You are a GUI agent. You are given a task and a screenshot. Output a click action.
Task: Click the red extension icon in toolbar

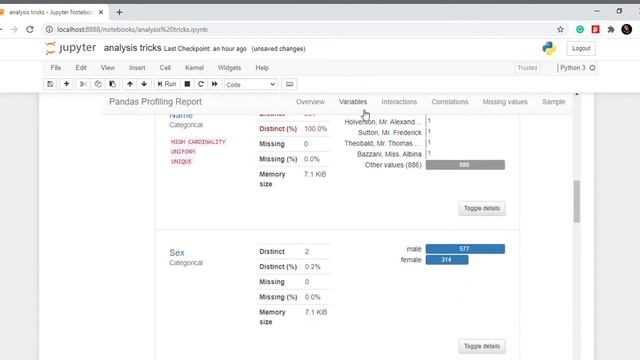click(596, 29)
